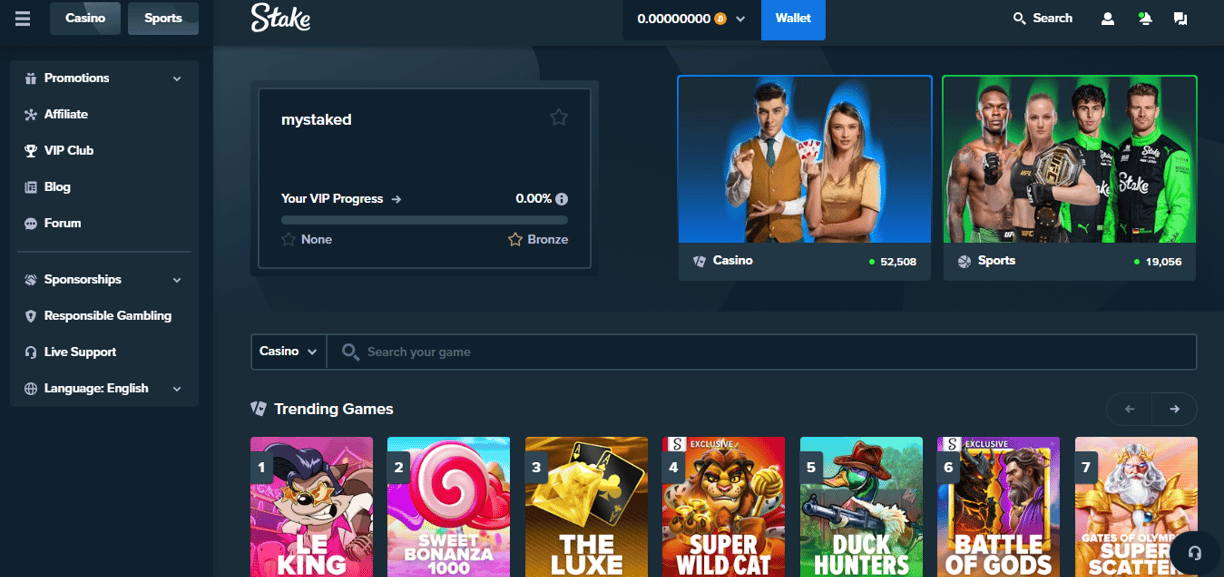Open the hamburger menu icon
This screenshot has width=1224, height=577.
(x=22, y=18)
